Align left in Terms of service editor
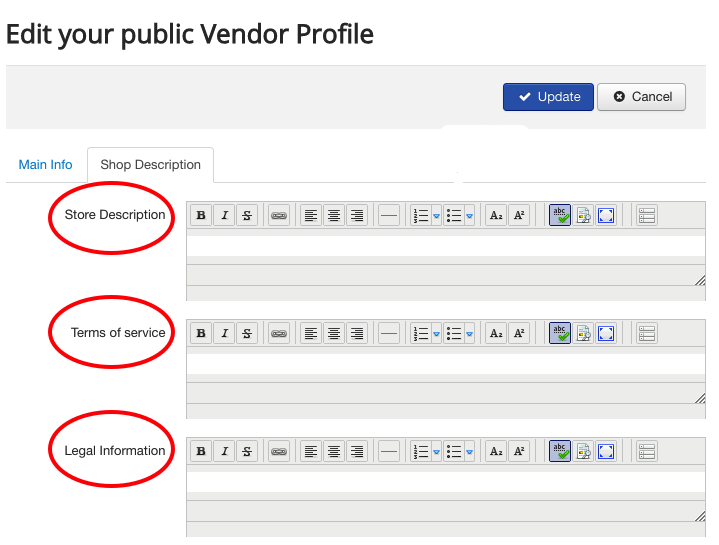 pyautogui.click(x=311, y=333)
